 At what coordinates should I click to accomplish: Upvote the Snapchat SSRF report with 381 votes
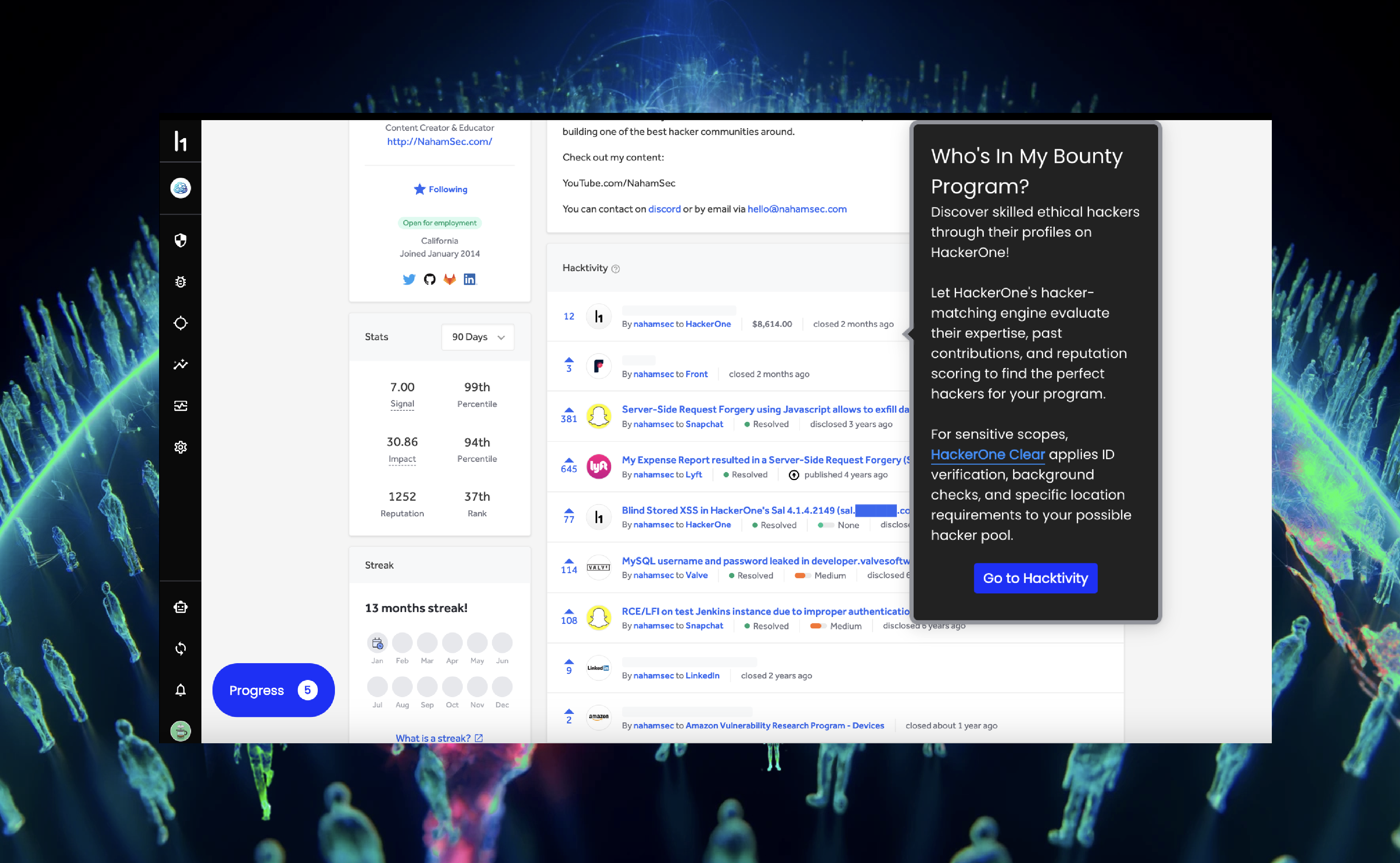569,410
